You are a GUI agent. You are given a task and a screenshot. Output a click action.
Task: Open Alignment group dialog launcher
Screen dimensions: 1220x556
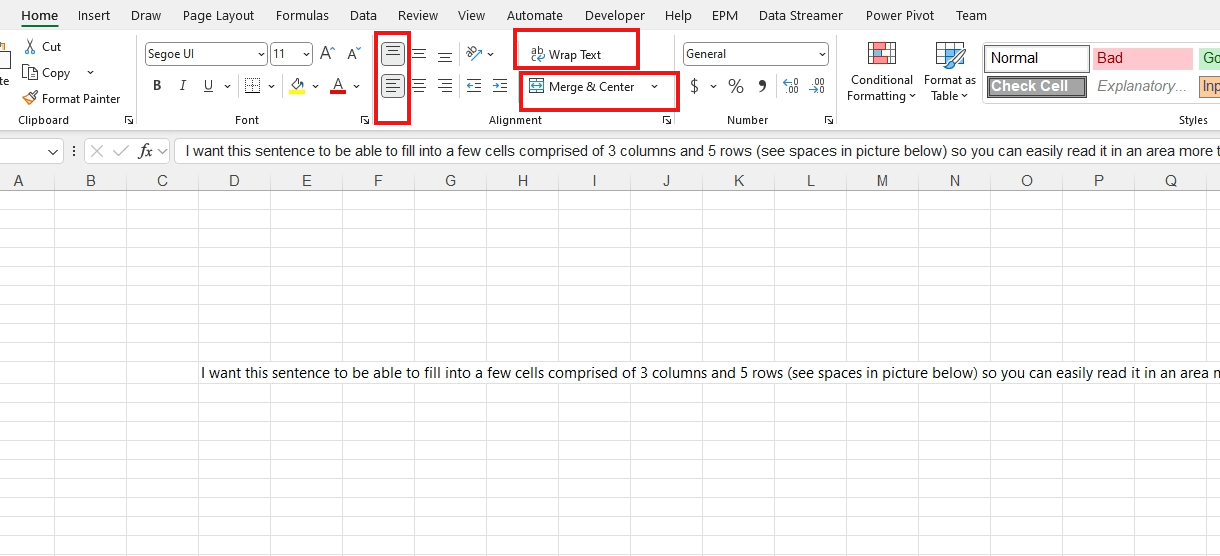pyautogui.click(x=667, y=120)
